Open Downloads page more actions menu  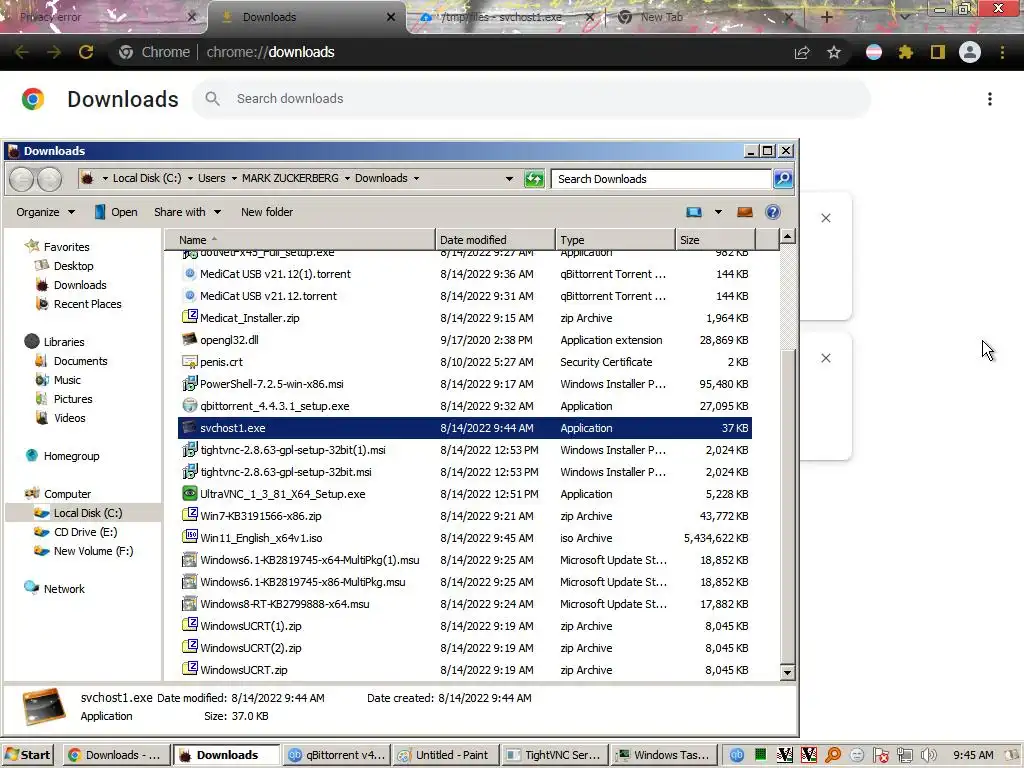(x=990, y=99)
